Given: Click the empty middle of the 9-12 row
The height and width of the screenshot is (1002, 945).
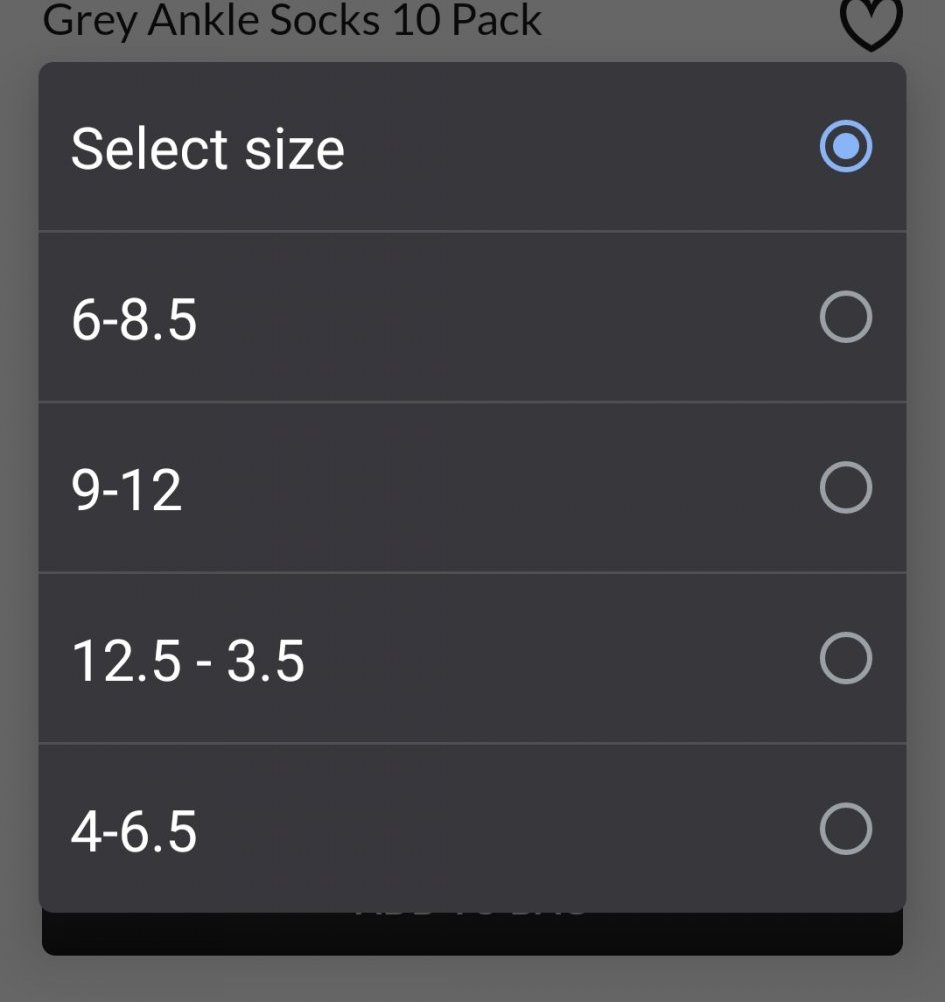Looking at the screenshot, I should (500, 488).
